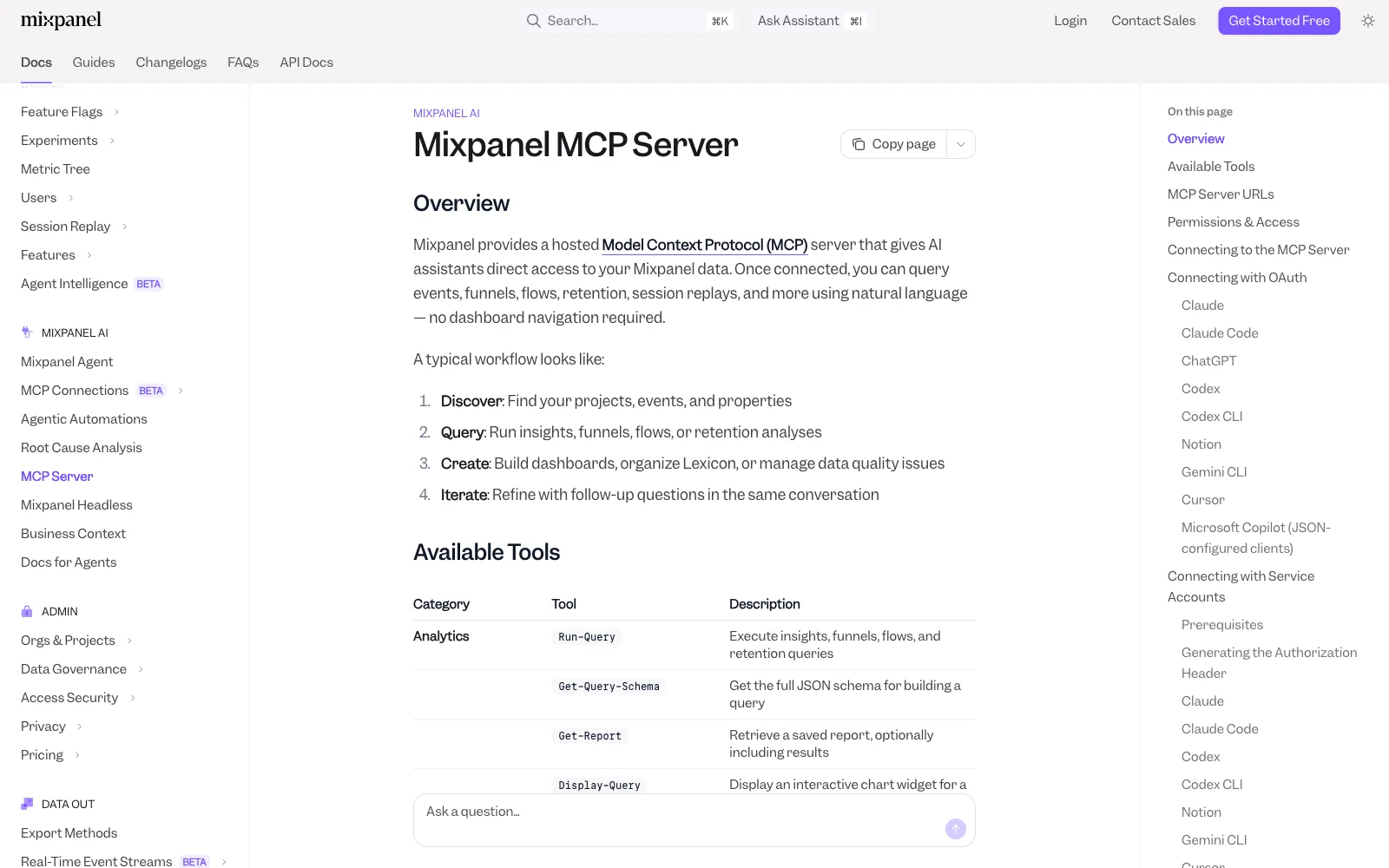
Task: Expand MCP Connections chevron
Action: [x=181, y=391]
